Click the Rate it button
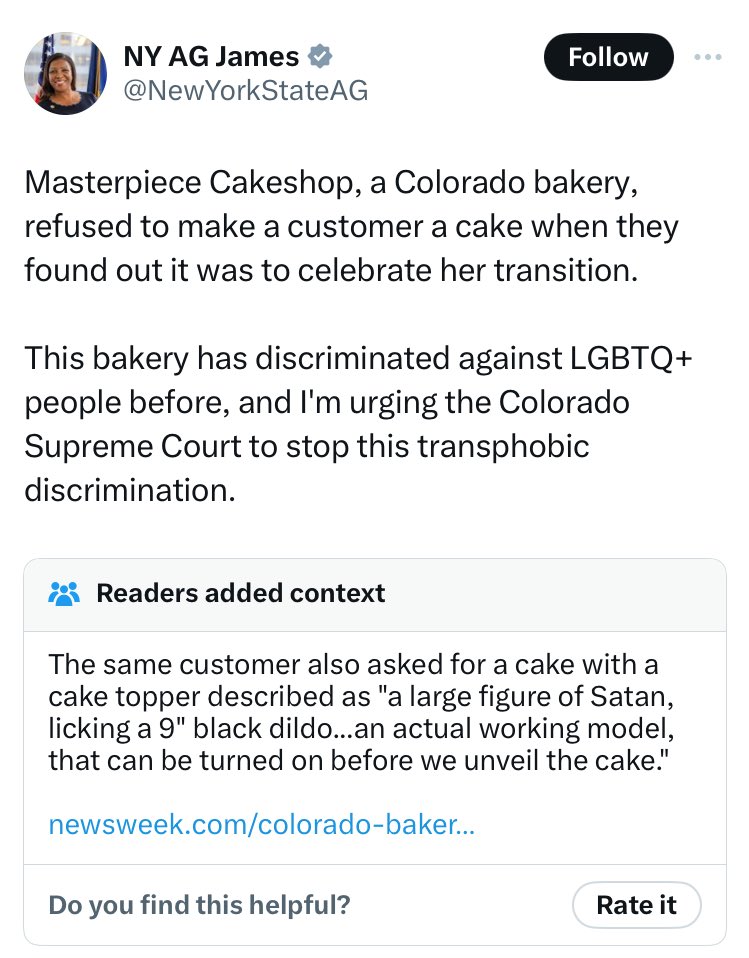Screen dimensions: 749x958 [637, 905]
